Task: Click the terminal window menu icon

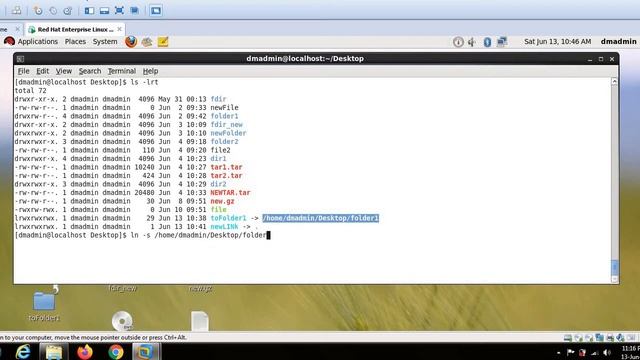Action: point(20,59)
